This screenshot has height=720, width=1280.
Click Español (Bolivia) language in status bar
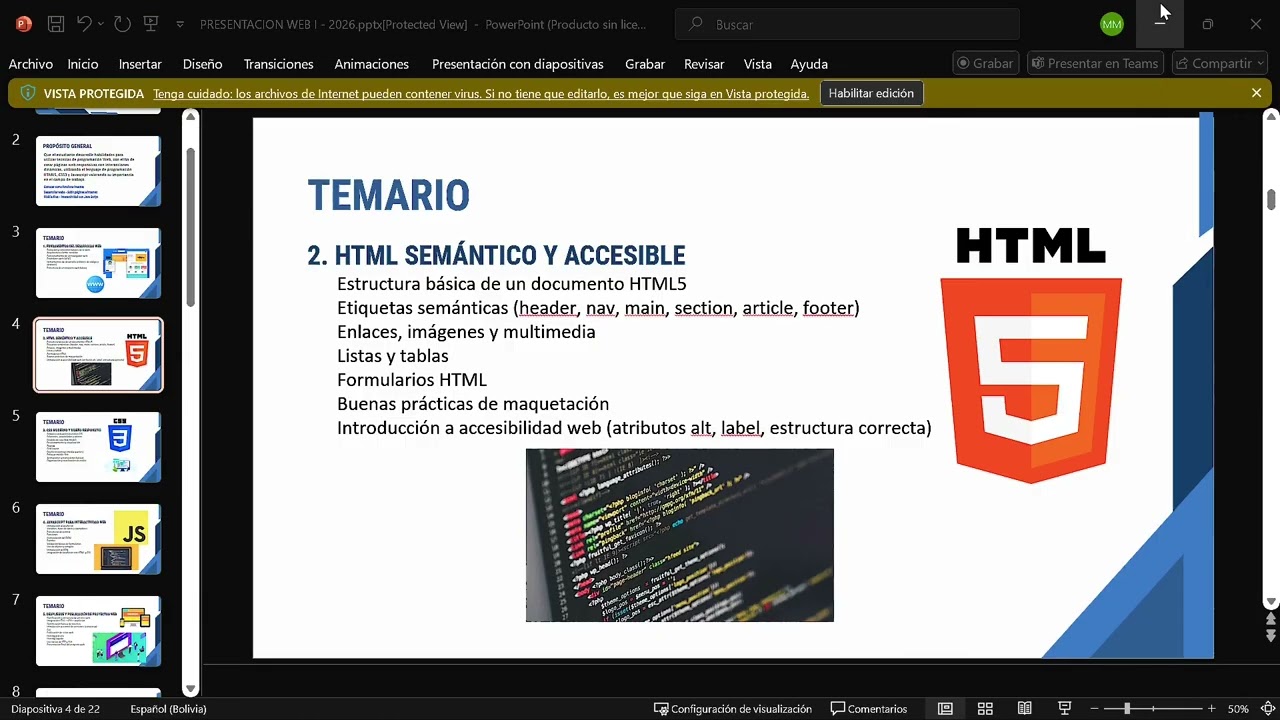click(168, 709)
